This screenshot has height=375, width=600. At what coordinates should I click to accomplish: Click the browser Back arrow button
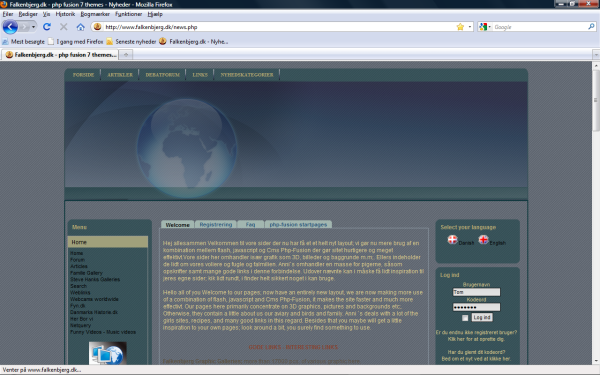(x=10, y=27)
